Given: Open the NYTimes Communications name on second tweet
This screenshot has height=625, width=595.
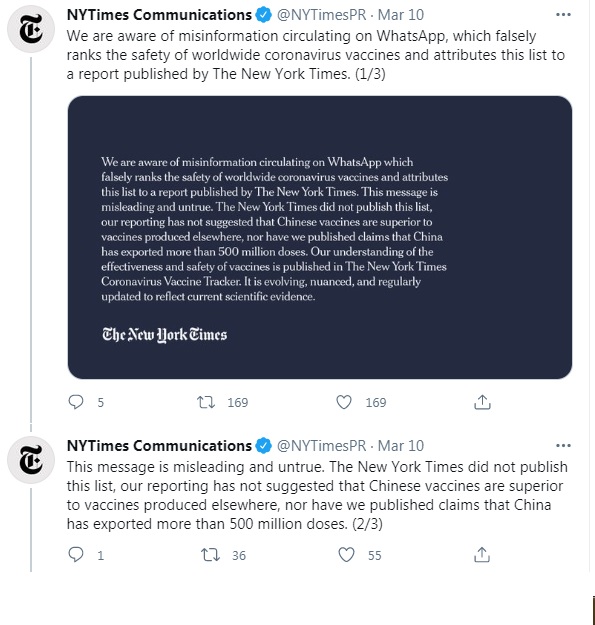Looking at the screenshot, I should pos(159,446).
